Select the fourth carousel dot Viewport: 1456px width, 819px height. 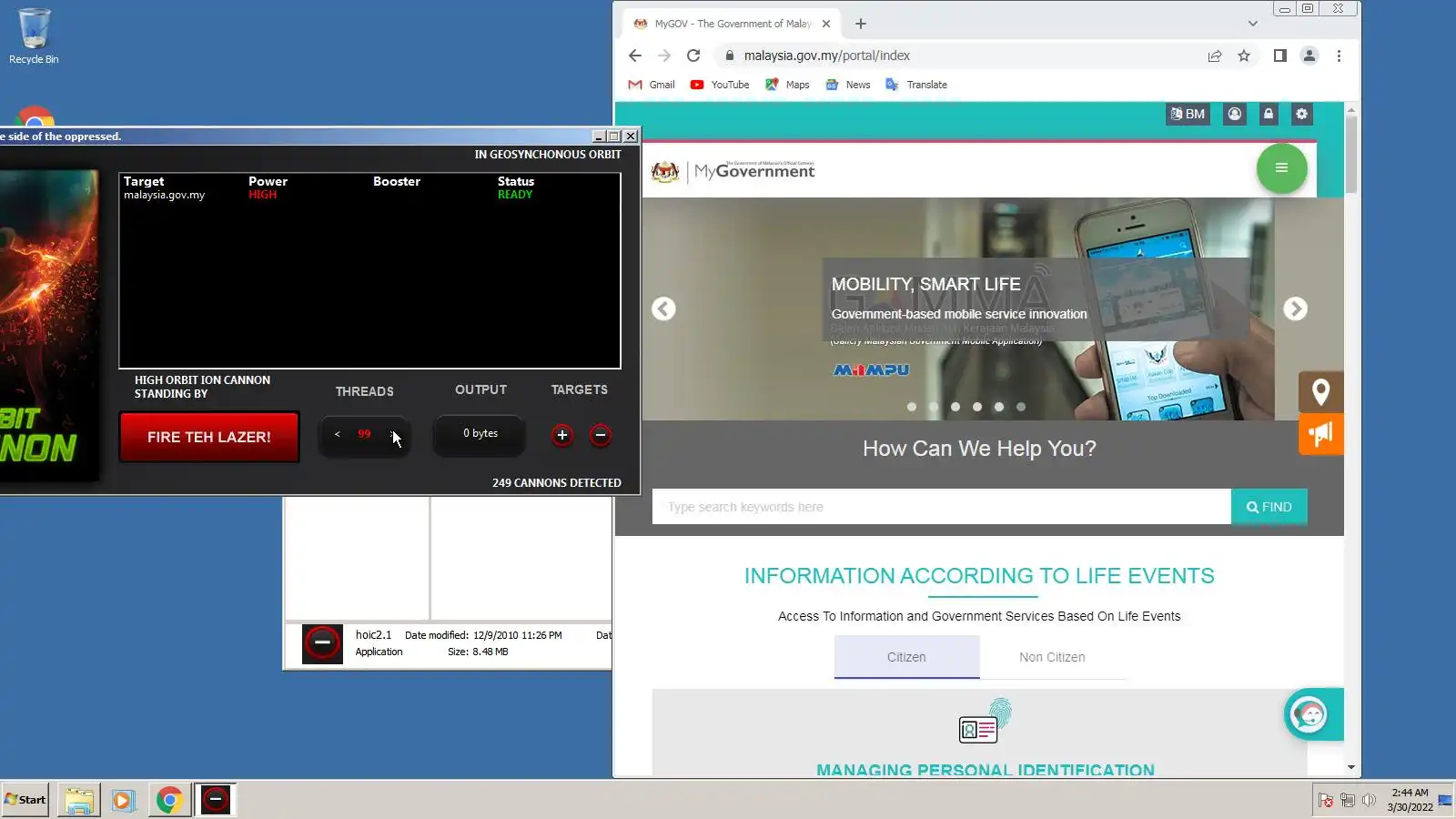point(977,407)
